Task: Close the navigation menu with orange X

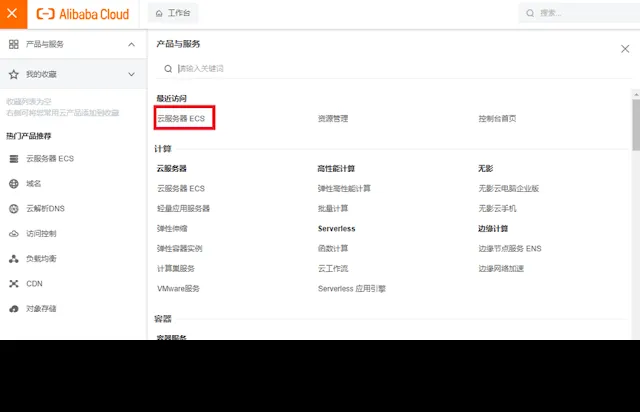Action: coord(13,14)
